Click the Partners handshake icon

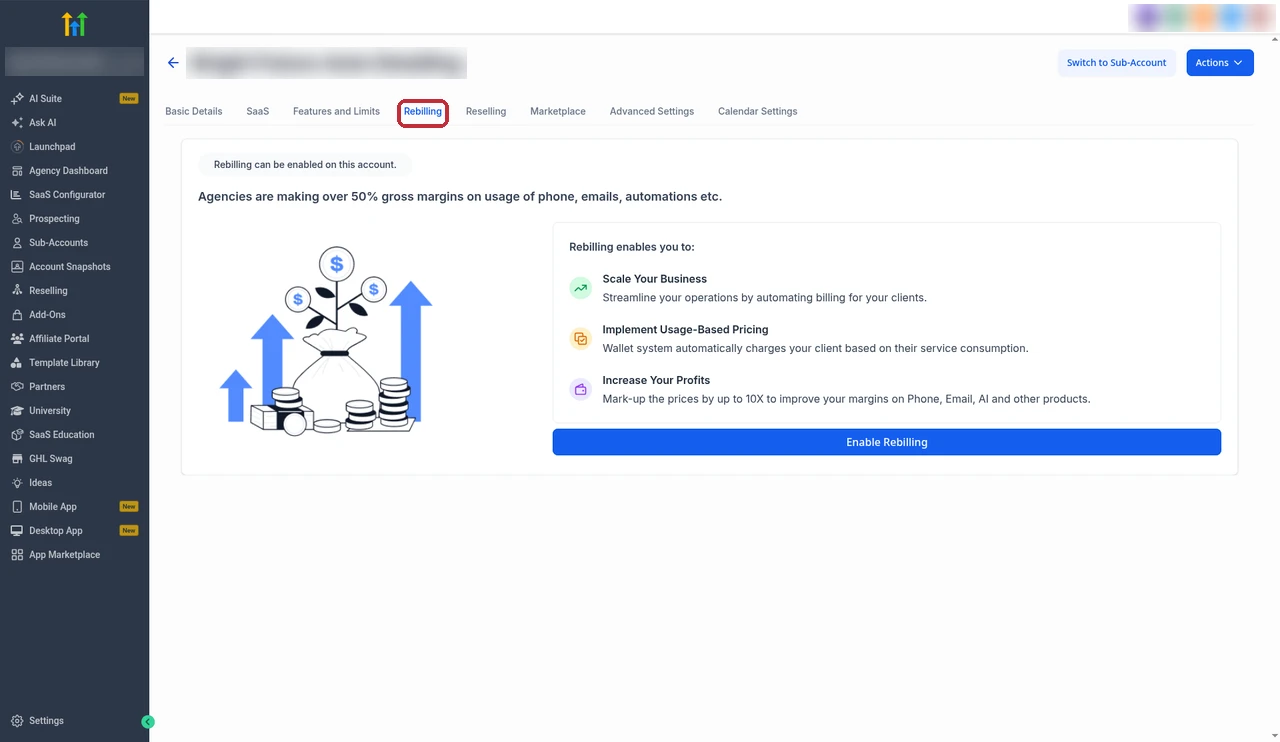17,387
